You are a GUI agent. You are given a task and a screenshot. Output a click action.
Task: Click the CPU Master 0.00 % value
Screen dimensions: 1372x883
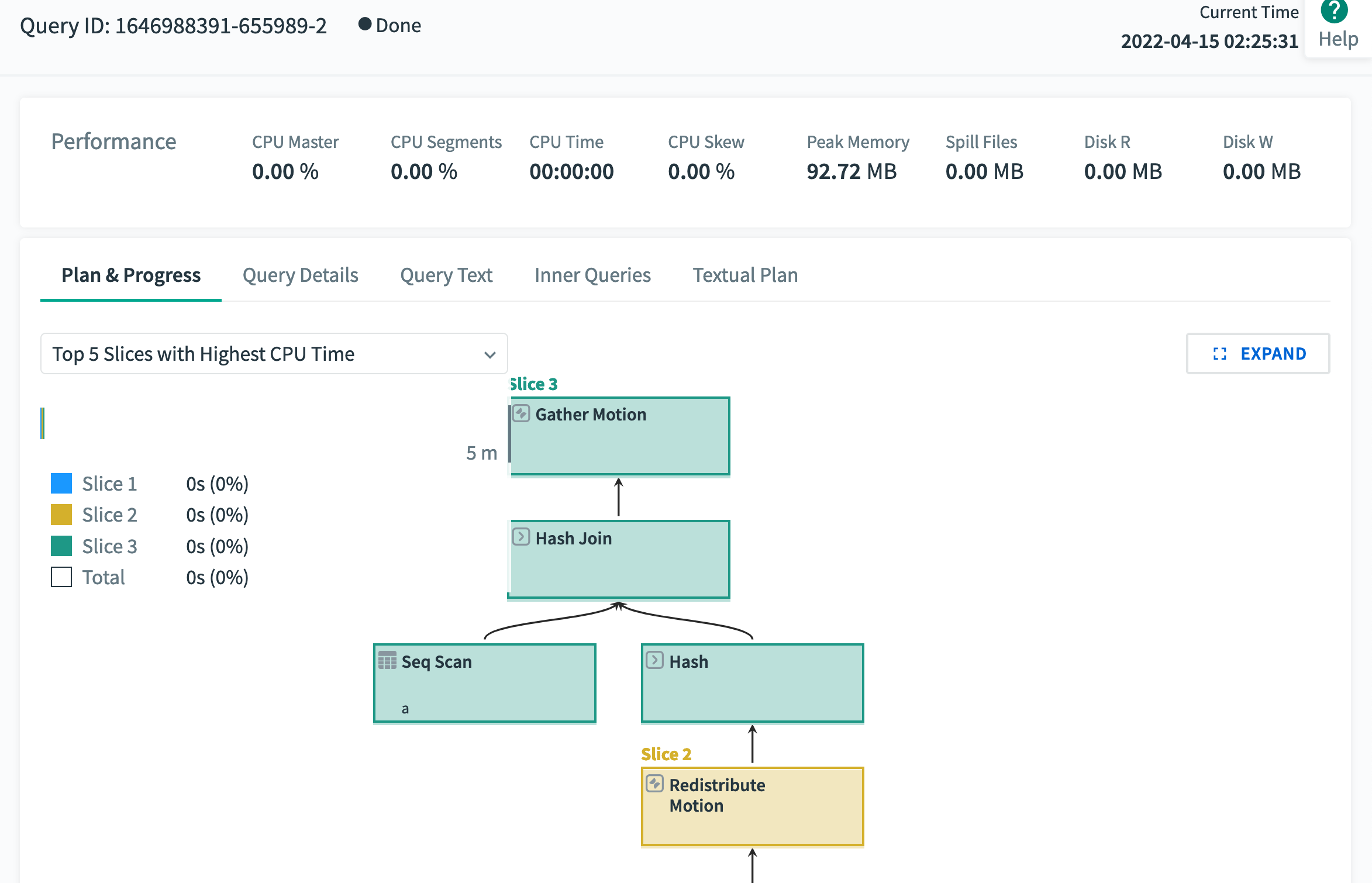click(285, 171)
